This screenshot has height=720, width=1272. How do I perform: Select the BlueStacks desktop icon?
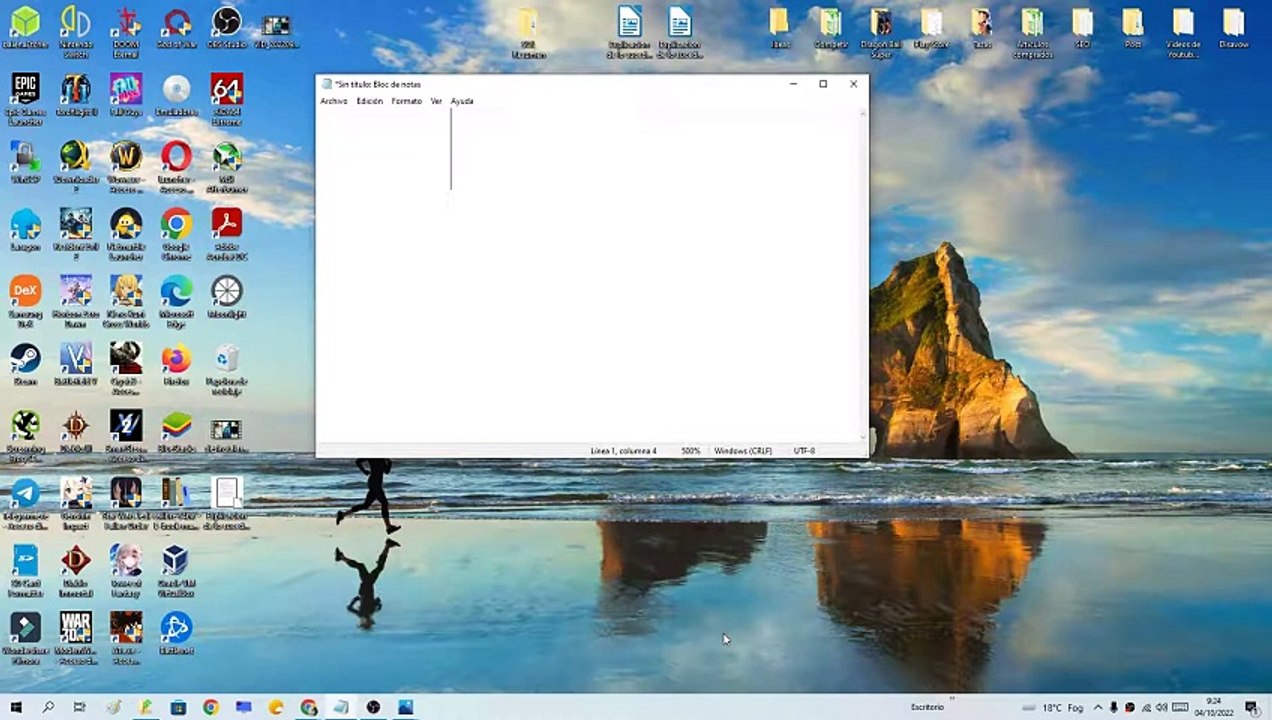pos(176,431)
